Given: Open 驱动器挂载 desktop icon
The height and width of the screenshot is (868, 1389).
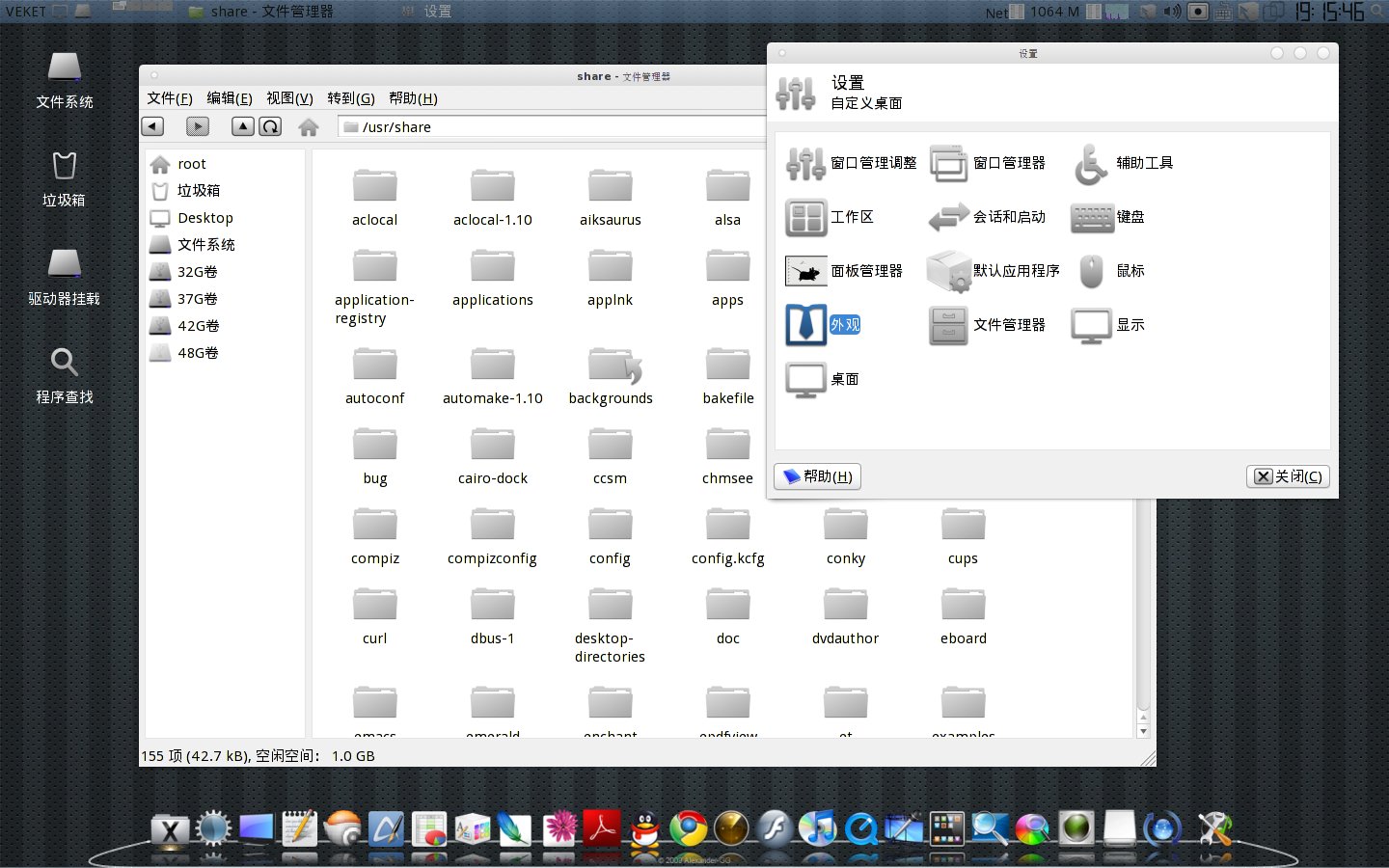Looking at the screenshot, I should point(65,277).
